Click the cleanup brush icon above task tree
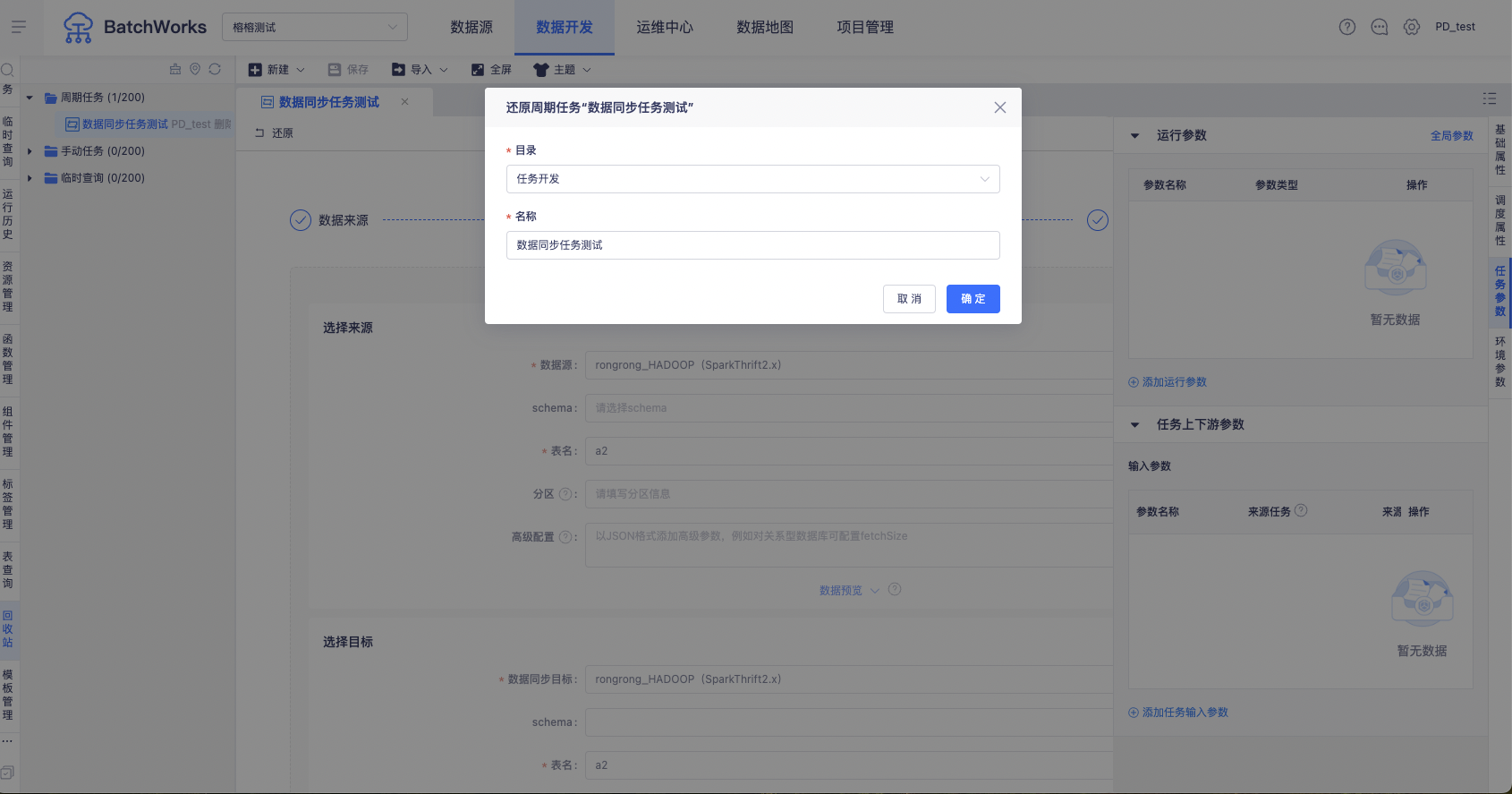 click(x=175, y=69)
